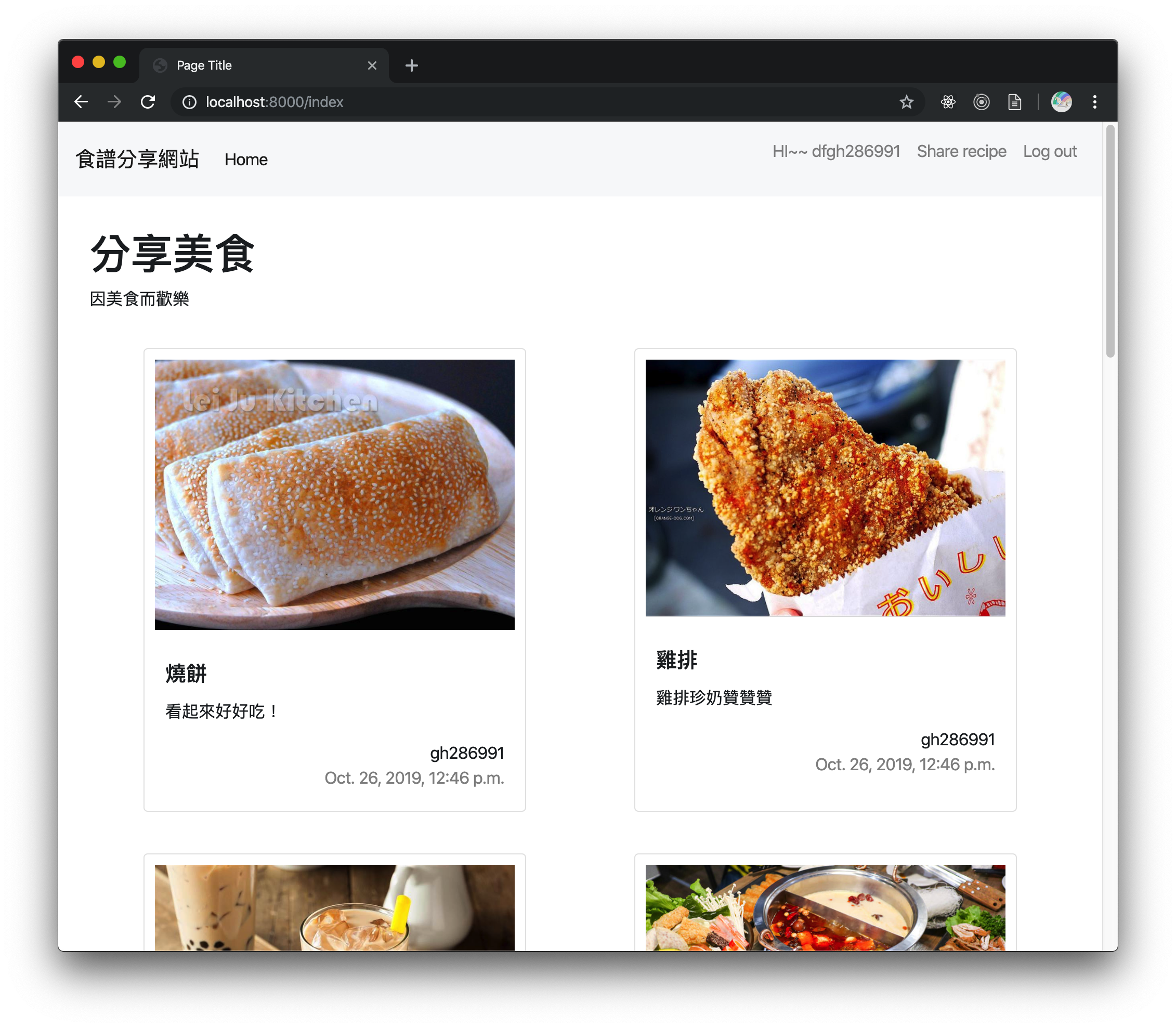Click the date on the 雞排 card
This screenshot has height=1028, width=1176.
(x=905, y=765)
